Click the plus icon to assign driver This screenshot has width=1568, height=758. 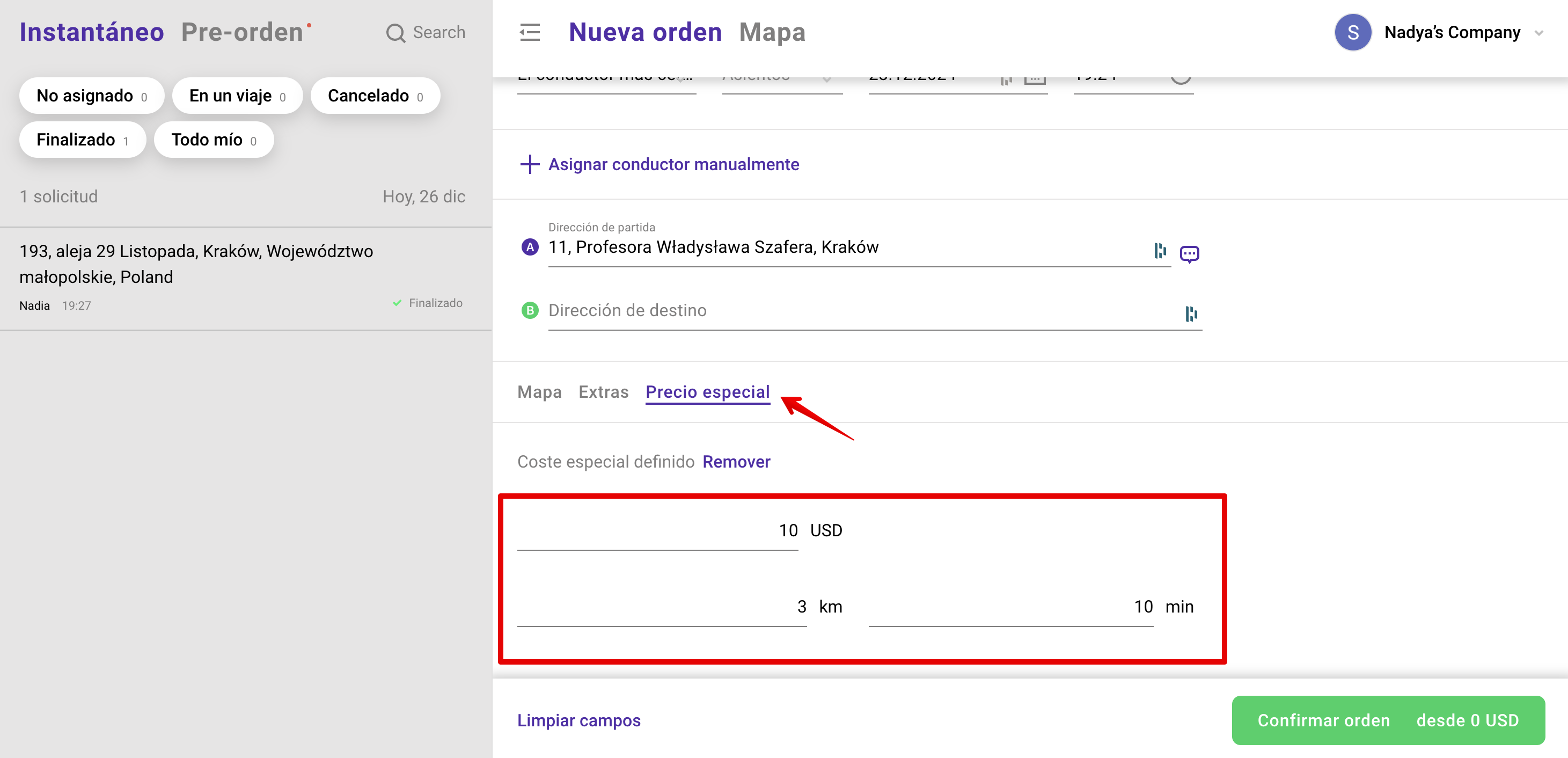530,164
